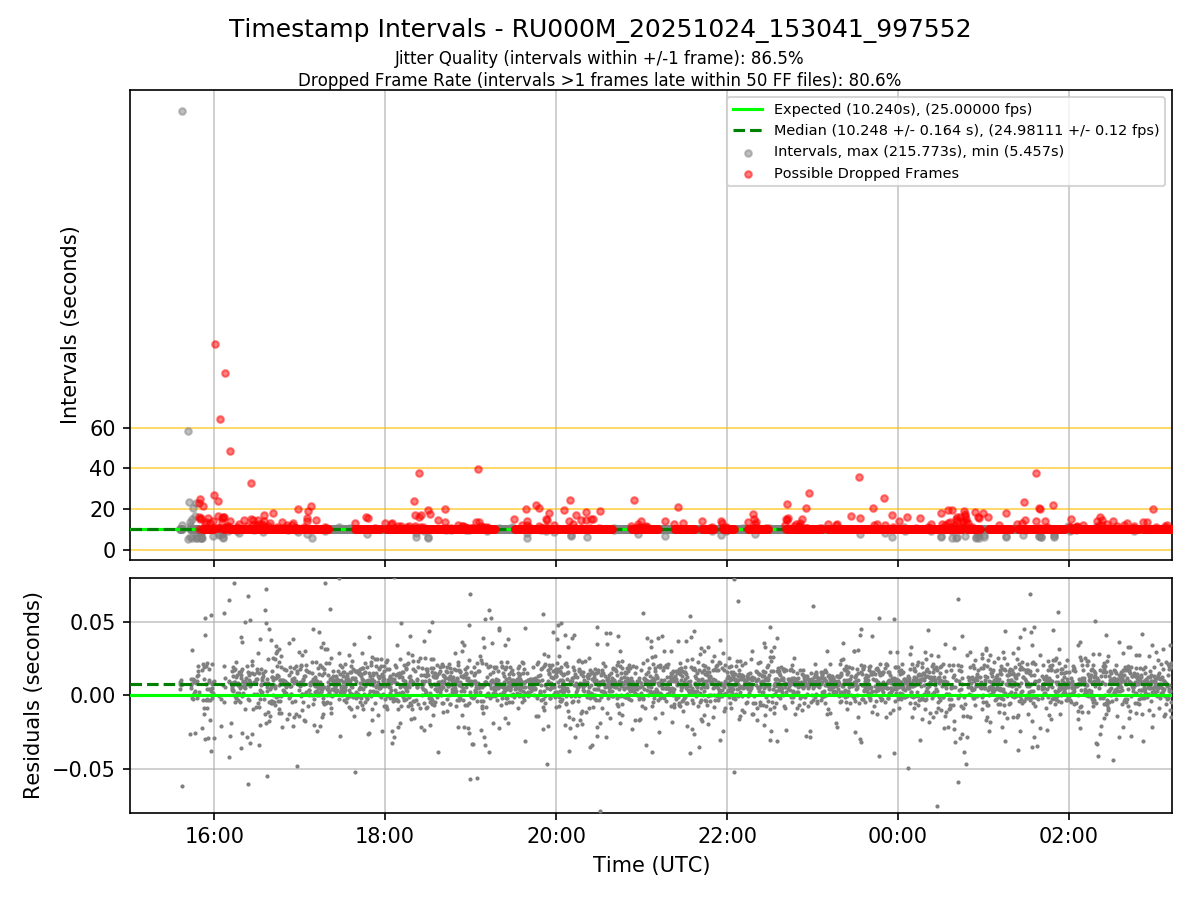Click the gray outlier point near 215 seconds
Screen dimensions: 1200x900
pos(182,111)
